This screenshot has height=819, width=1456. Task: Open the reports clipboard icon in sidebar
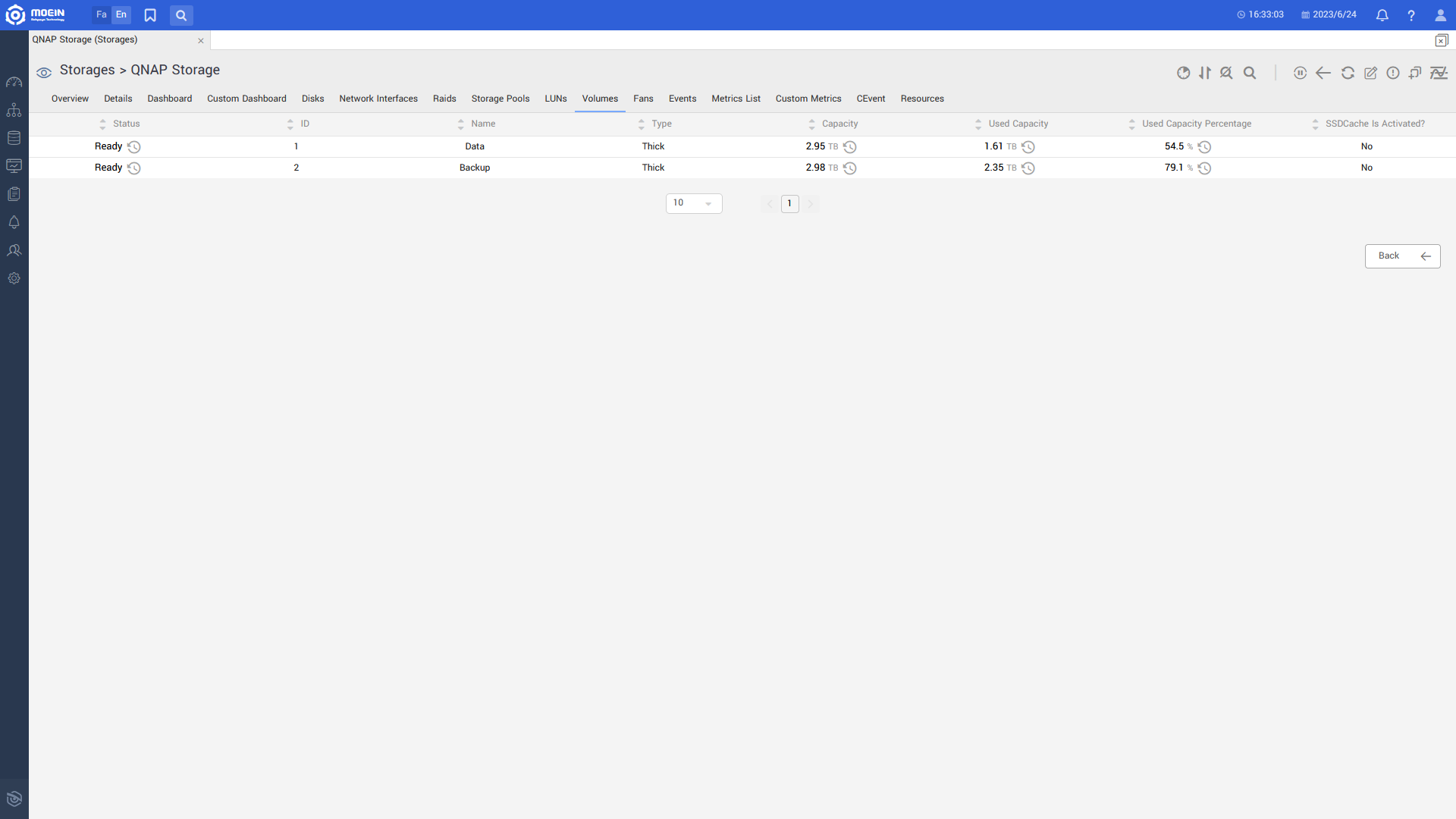pyautogui.click(x=14, y=194)
